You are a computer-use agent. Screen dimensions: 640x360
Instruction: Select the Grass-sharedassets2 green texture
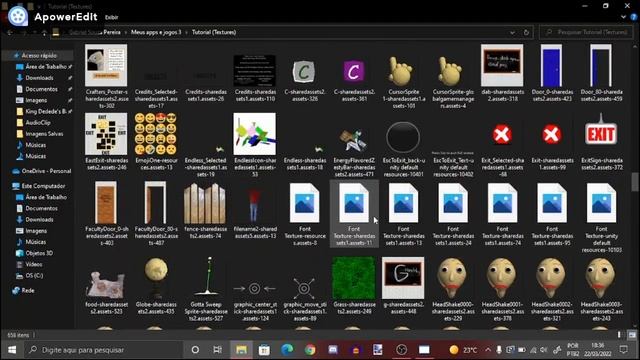353,278
